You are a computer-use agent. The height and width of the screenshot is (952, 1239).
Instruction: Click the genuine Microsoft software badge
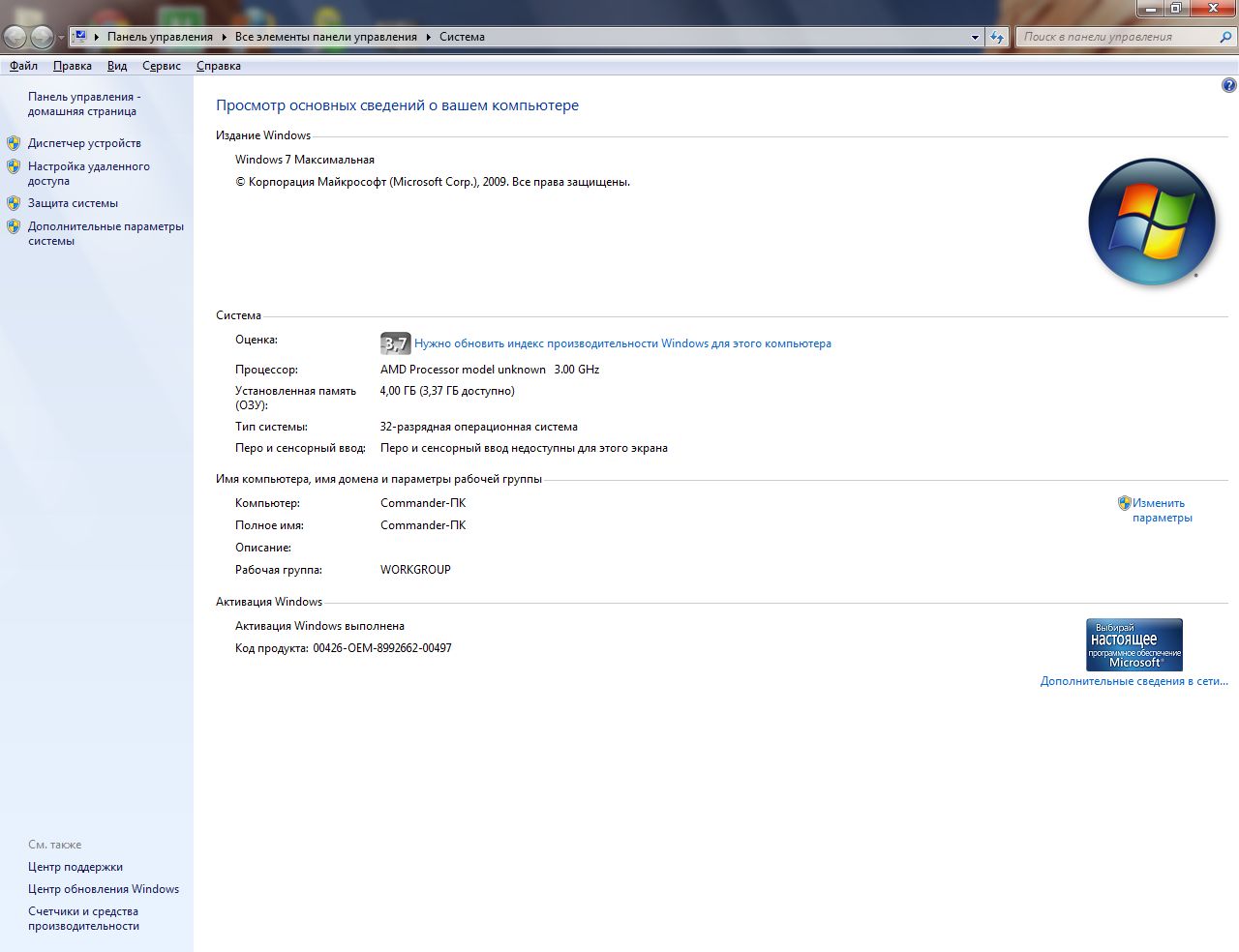1134,644
